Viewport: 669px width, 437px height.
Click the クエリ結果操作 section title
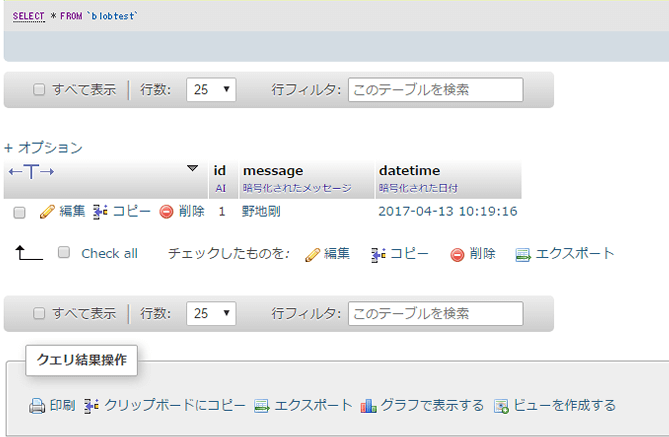click(81, 360)
